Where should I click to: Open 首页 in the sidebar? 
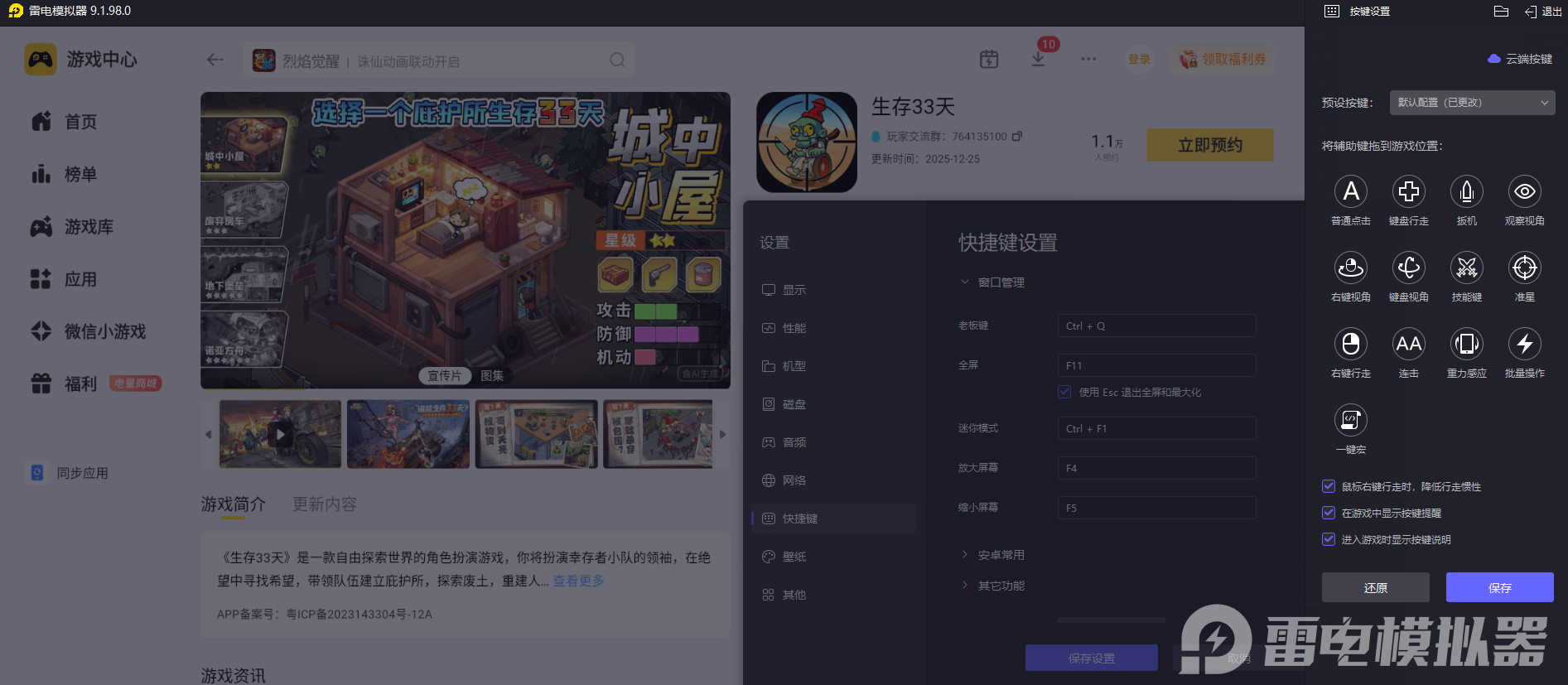[64, 122]
